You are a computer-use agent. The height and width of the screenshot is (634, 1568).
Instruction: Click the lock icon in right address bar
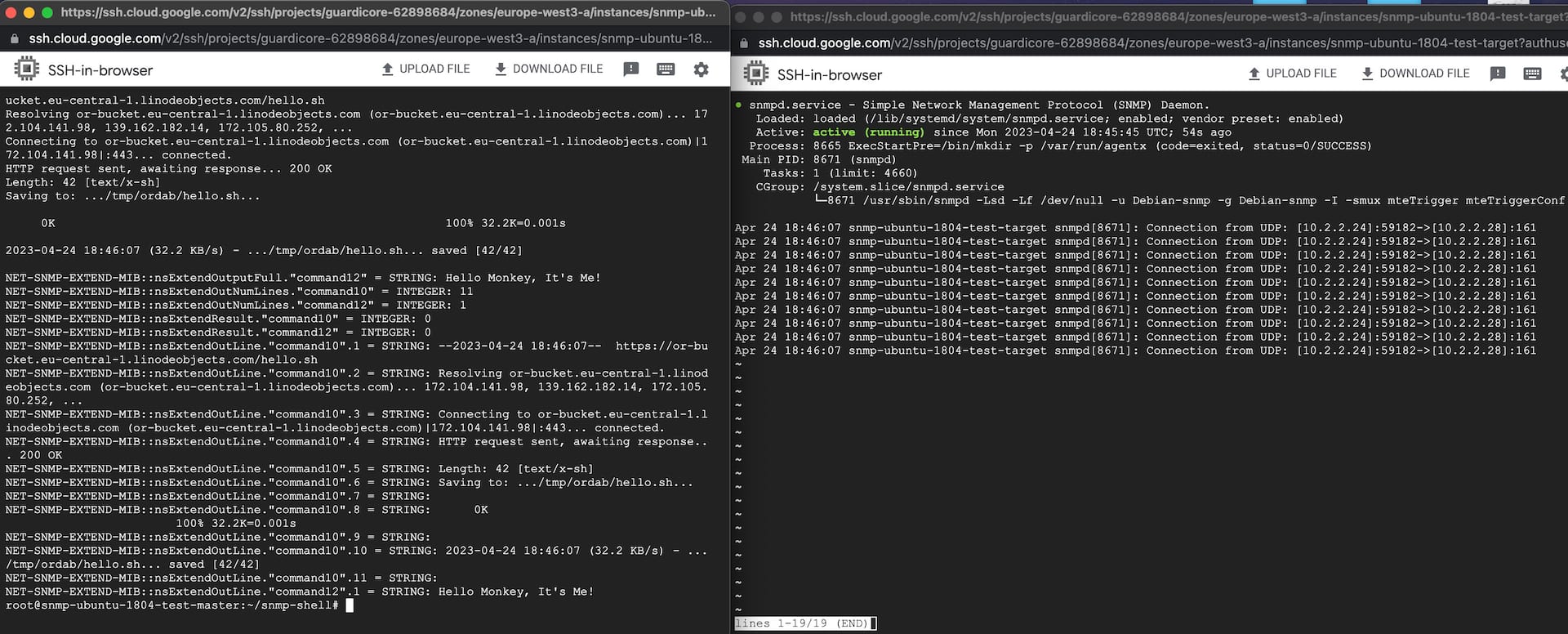[743, 43]
